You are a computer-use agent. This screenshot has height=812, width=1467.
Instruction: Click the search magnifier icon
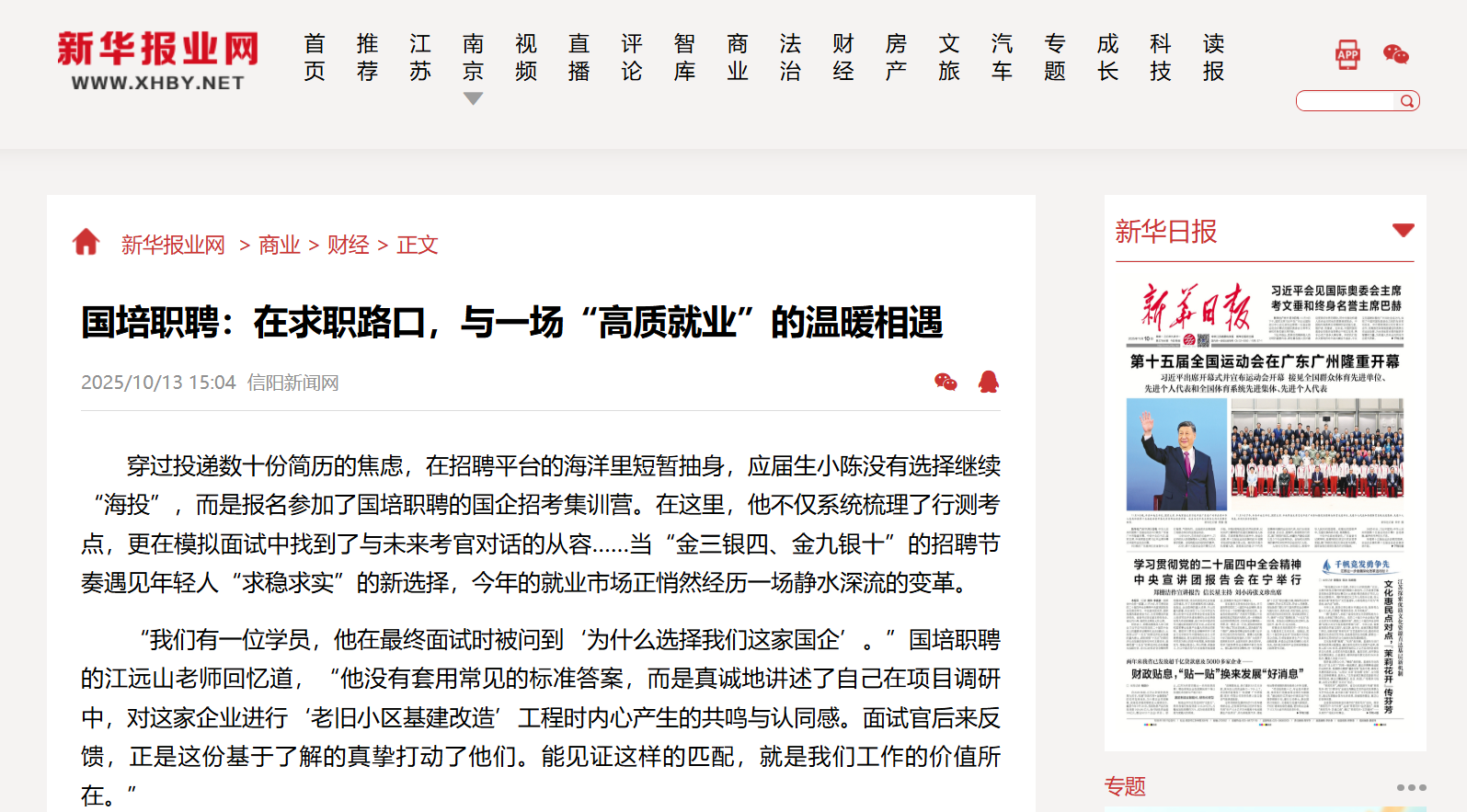(x=1407, y=101)
